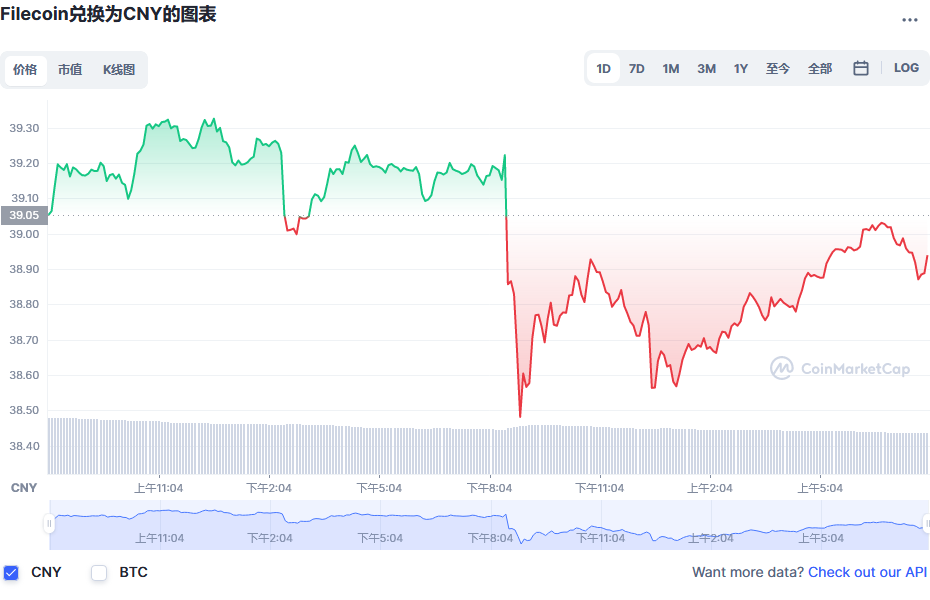The image size is (930, 600).
Task: Click the 38.40 price axis label
Action: pyautogui.click(x=24, y=446)
